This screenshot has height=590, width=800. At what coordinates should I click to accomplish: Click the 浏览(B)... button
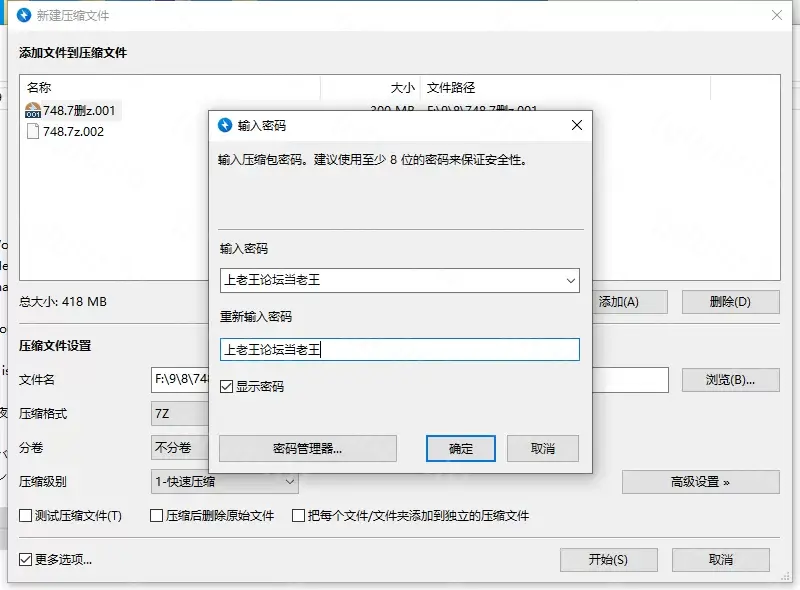731,380
